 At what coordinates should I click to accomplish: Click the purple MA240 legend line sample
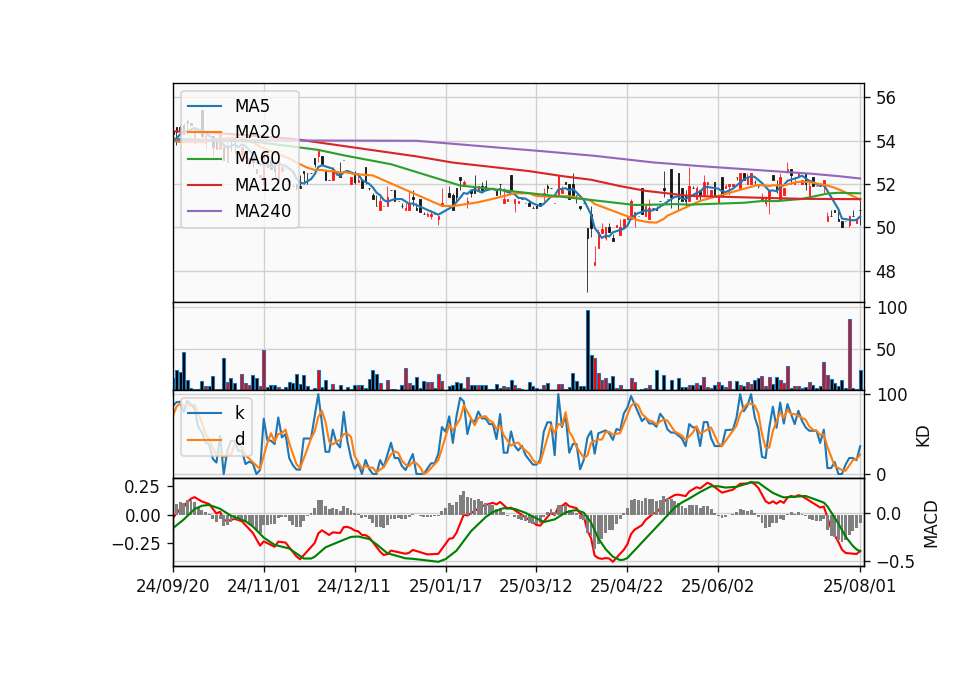(204, 211)
